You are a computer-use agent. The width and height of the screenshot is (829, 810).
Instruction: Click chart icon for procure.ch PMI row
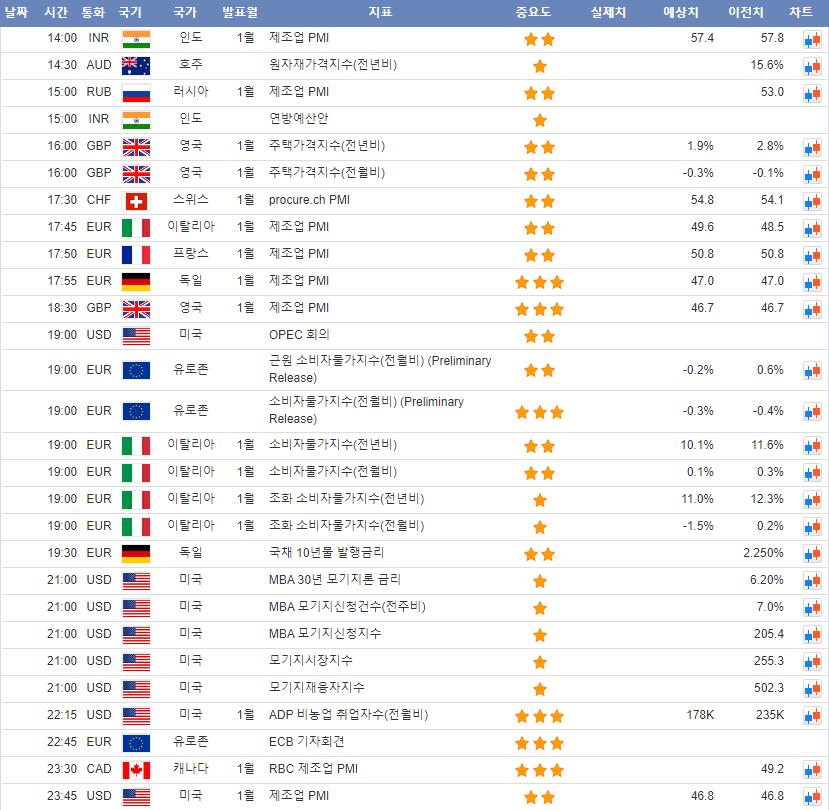(811, 201)
